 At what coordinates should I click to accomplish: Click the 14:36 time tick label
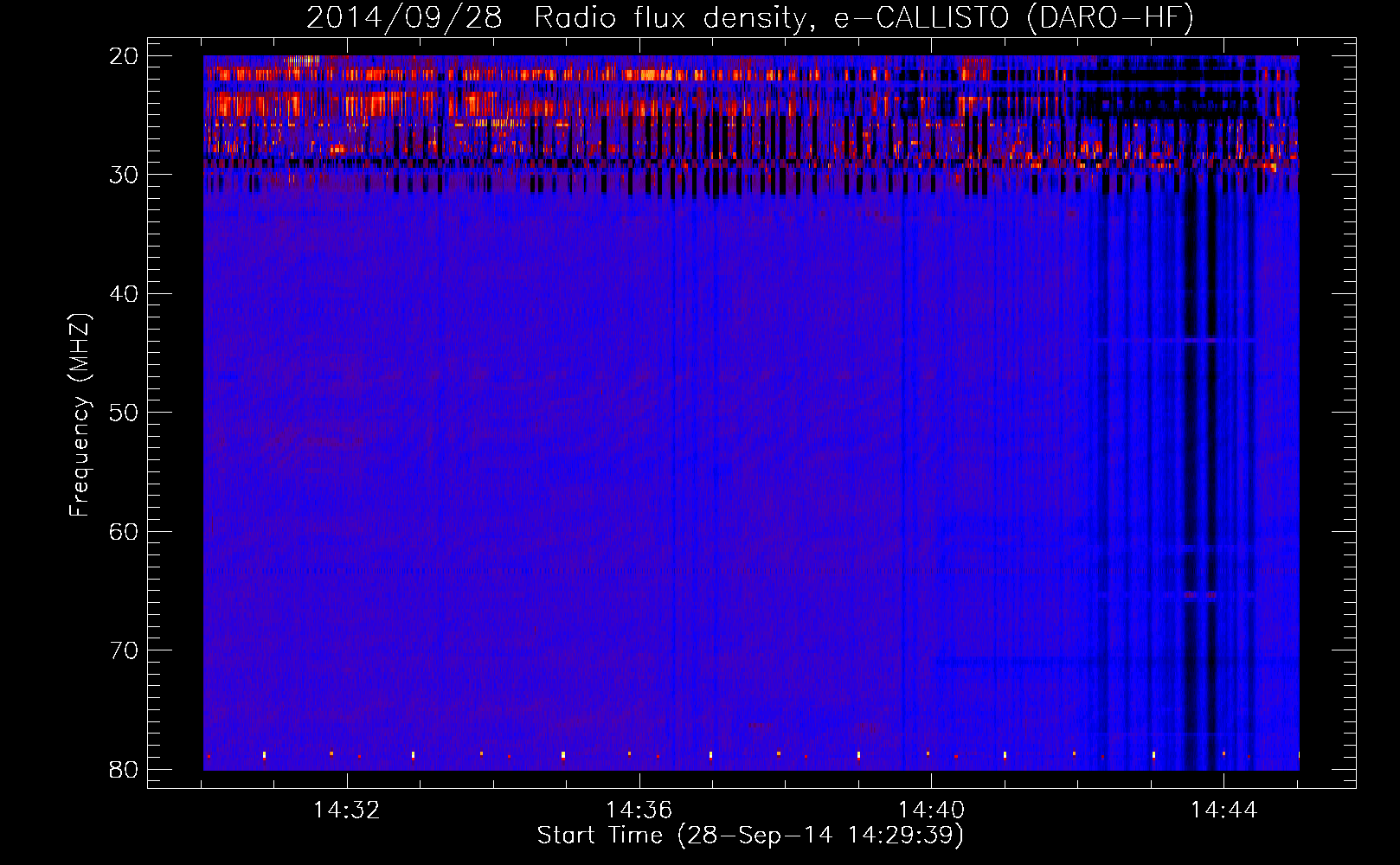[x=639, y=811]
